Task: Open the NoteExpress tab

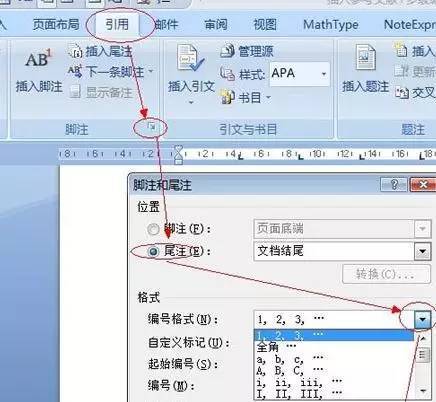Action: (410, 24)
